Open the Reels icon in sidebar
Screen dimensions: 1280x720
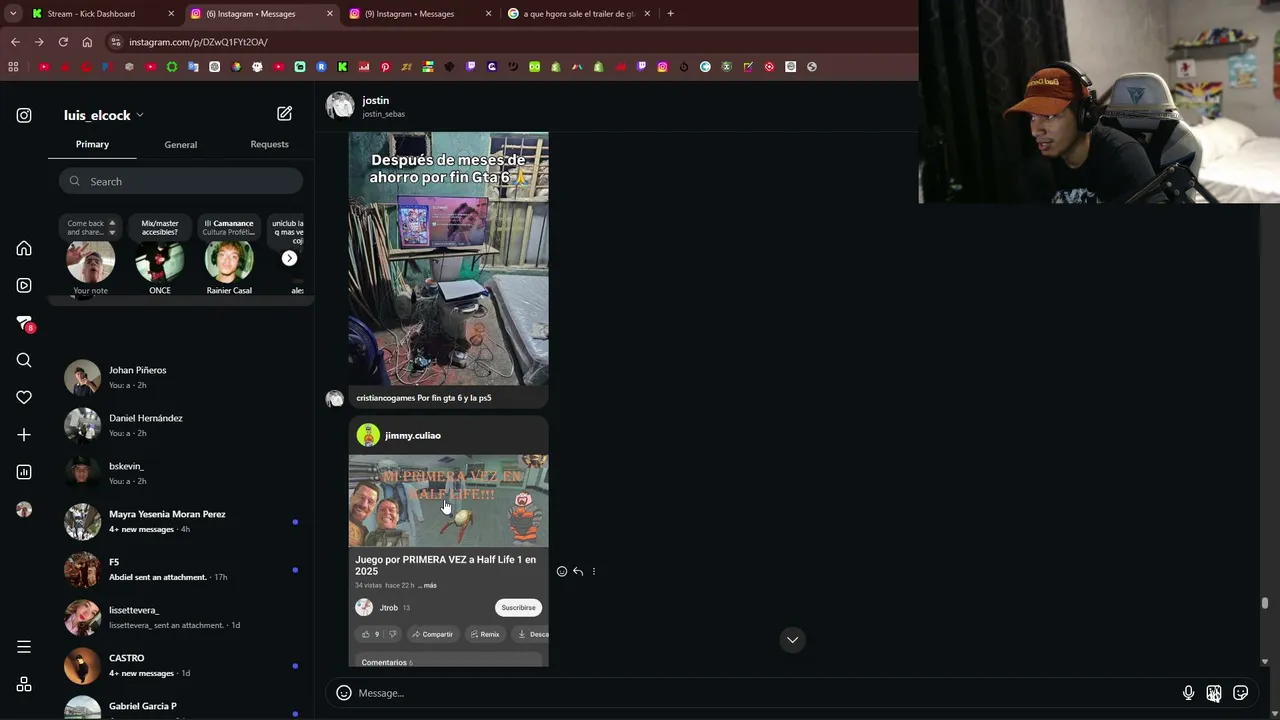[24, 285]
